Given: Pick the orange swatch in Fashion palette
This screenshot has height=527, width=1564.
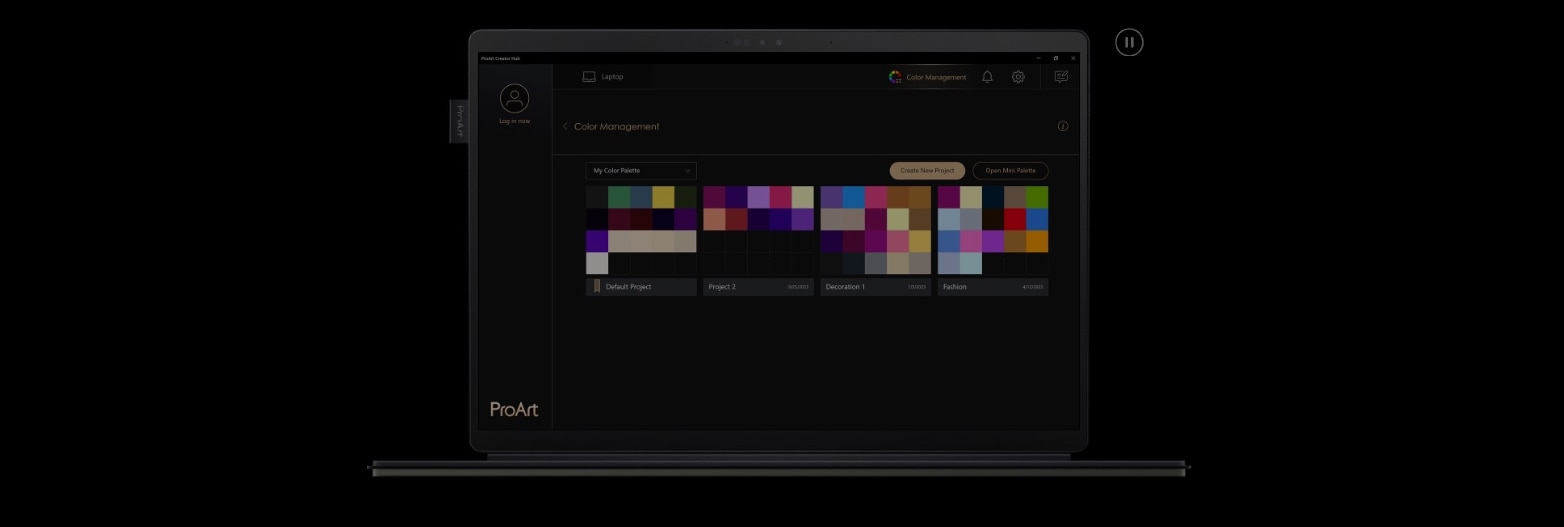Looking at the screenshot, I should (x=1037, y=241).
